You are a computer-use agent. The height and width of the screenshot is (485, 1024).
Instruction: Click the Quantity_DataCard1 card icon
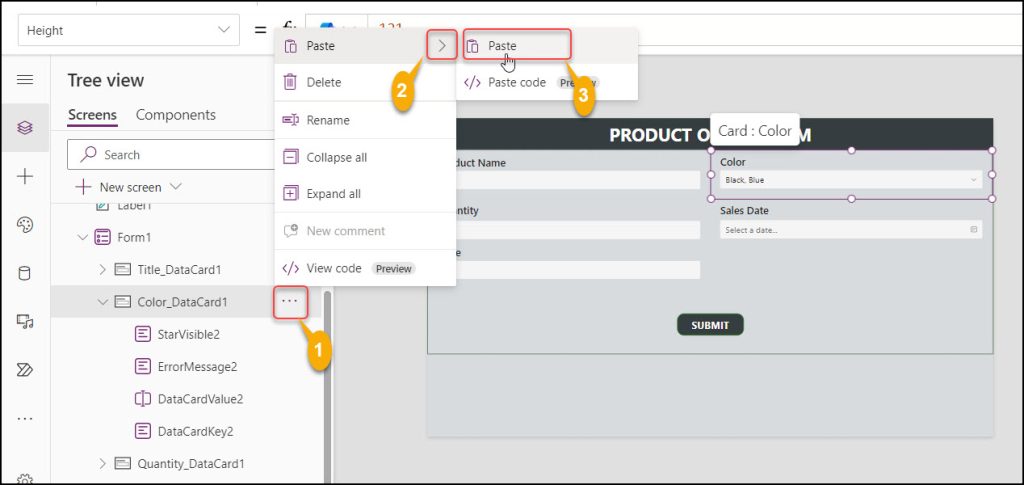[x=123, y=463]
